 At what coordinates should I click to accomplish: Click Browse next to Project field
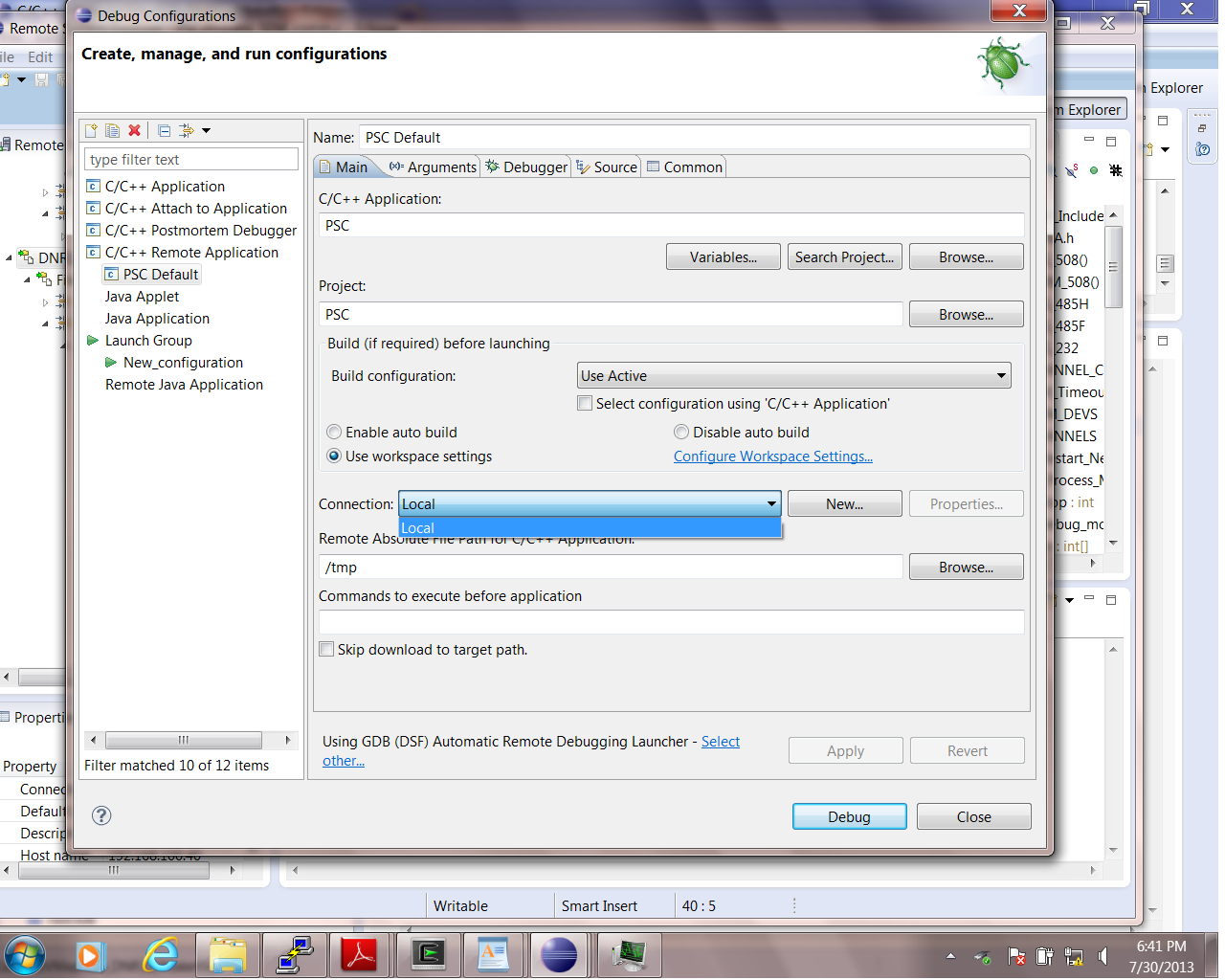[967, 315]
